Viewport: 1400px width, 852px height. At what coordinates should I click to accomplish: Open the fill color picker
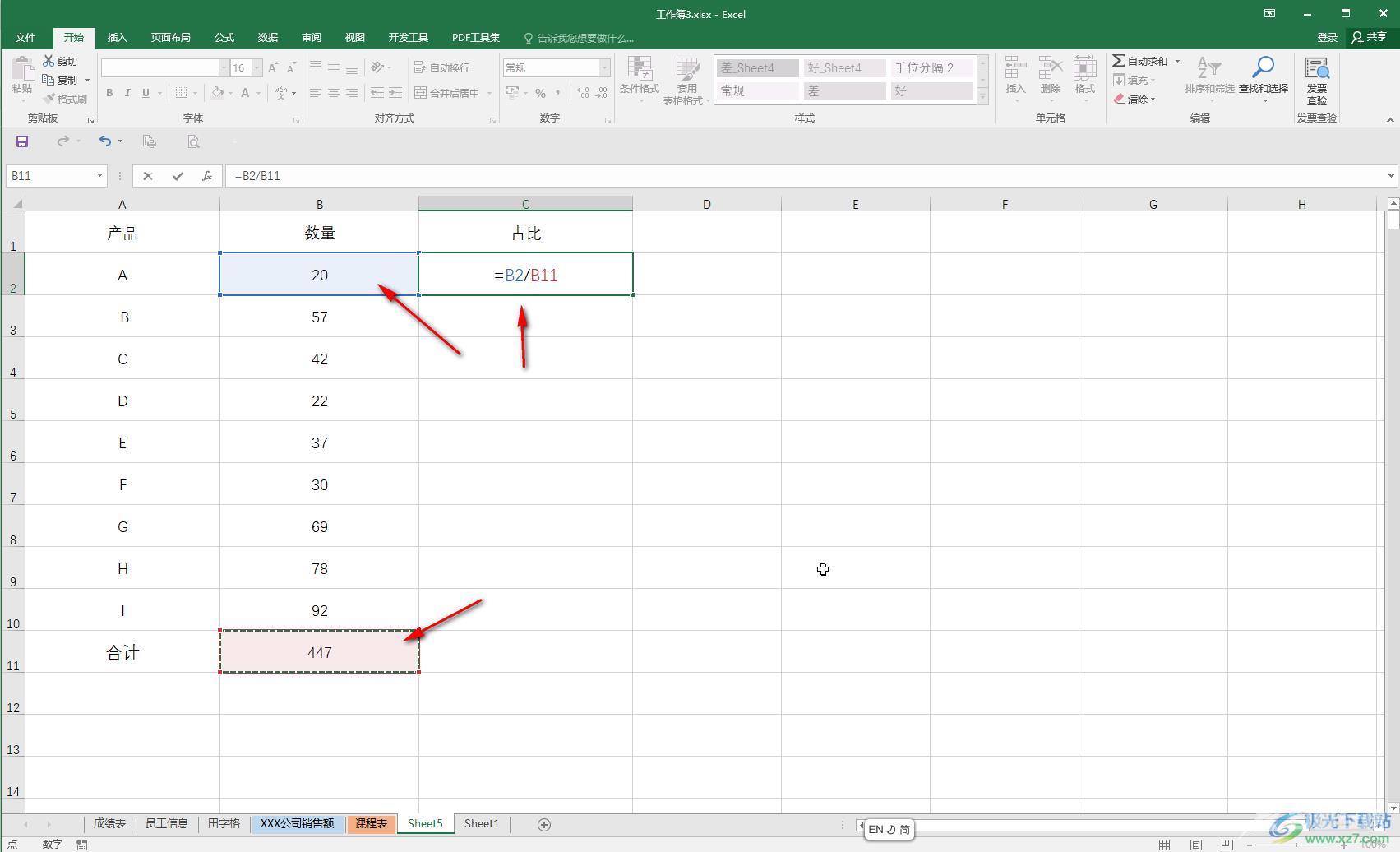218,93
